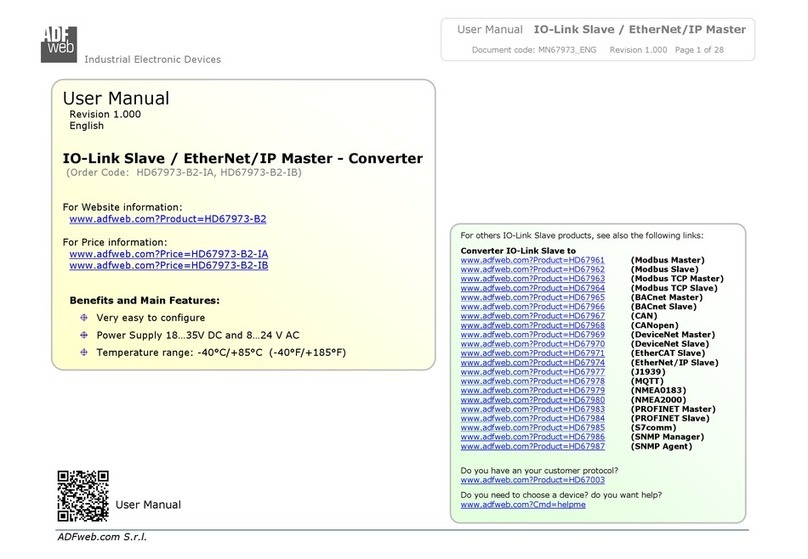808x559 pixels.
Task: Click '(PROFINET Master)' protocol label
Action: point(673,409)
